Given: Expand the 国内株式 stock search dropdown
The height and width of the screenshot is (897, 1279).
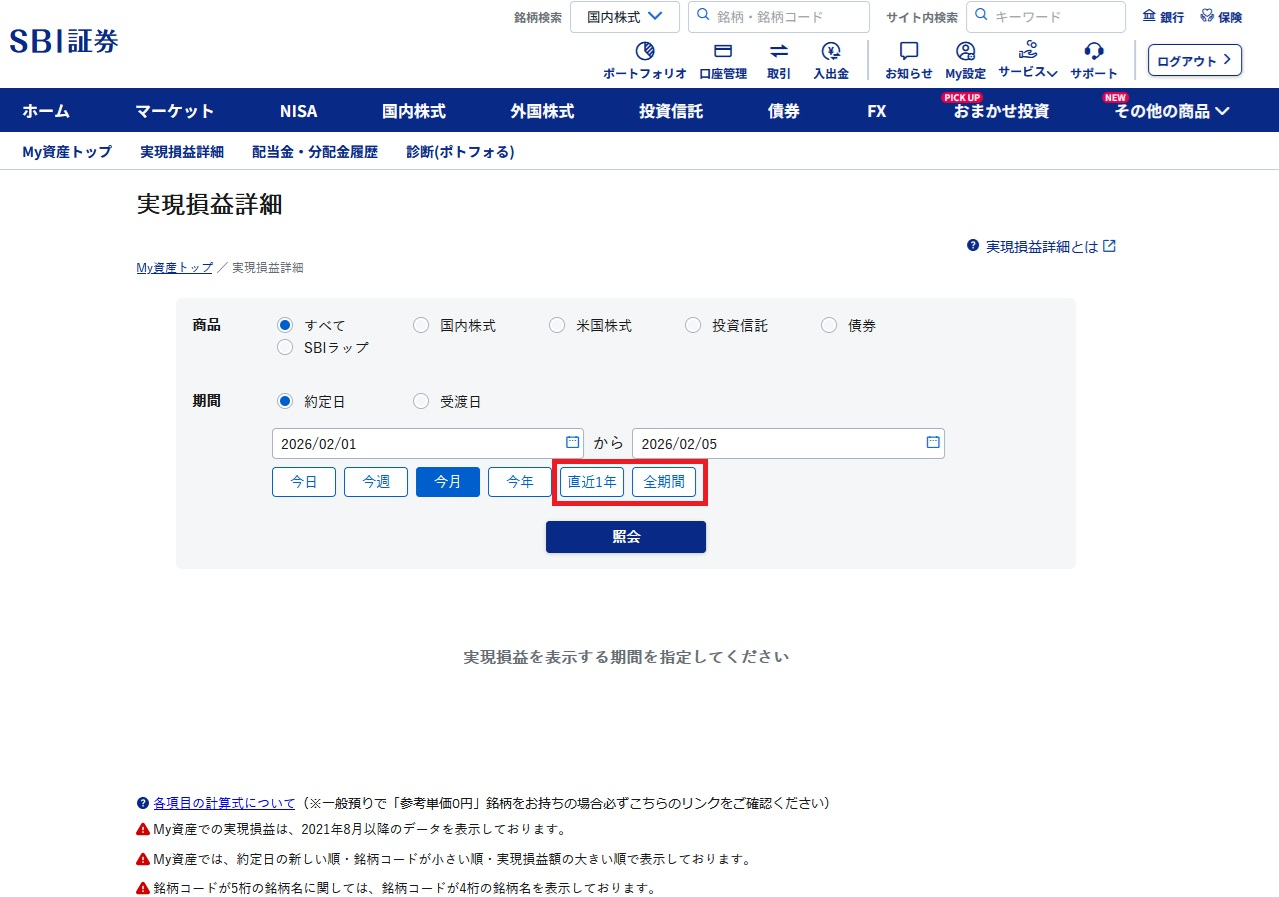Looking at the screenshot, I should (x=625, y=17).
